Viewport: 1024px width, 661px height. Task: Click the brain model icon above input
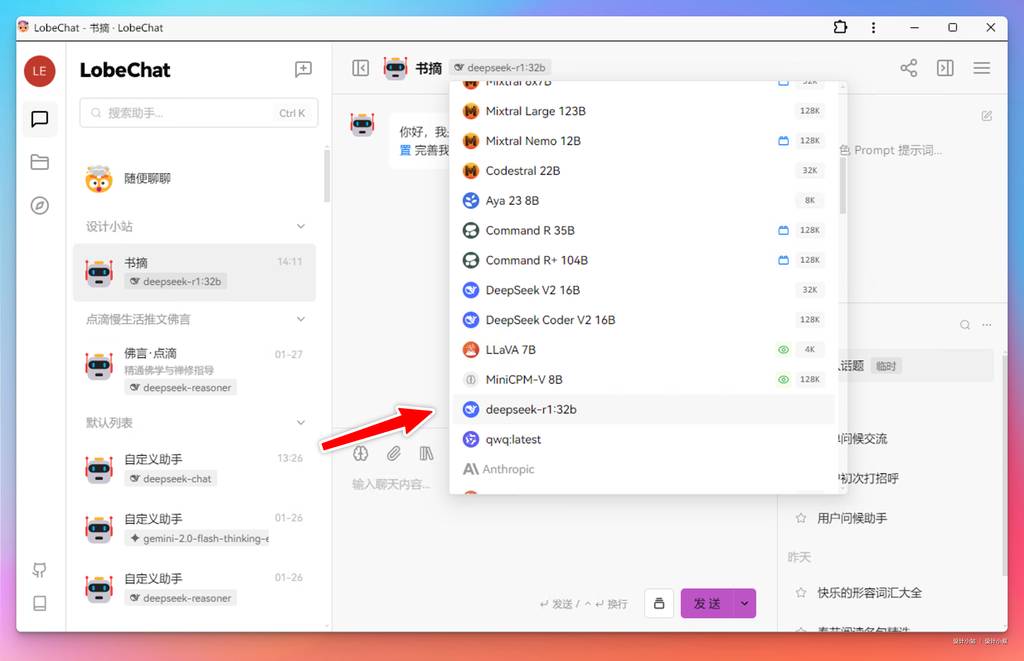(x=361, y=454)
